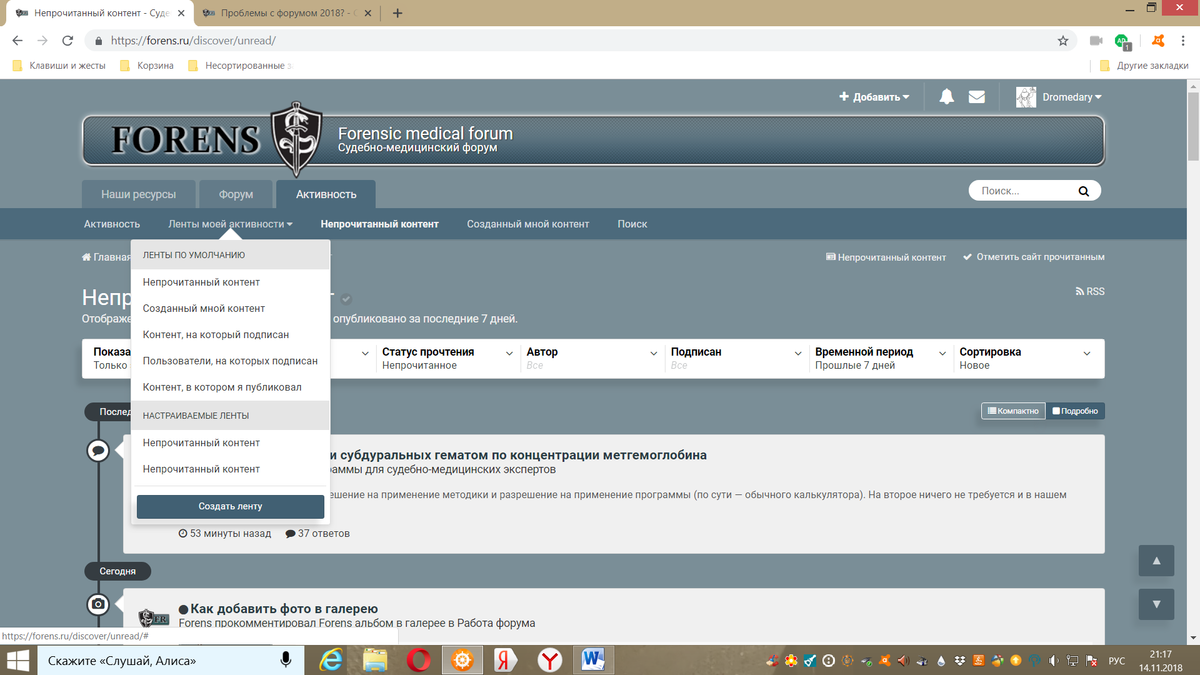Open the Активность main tab
1200x675 pixels.
326,195
